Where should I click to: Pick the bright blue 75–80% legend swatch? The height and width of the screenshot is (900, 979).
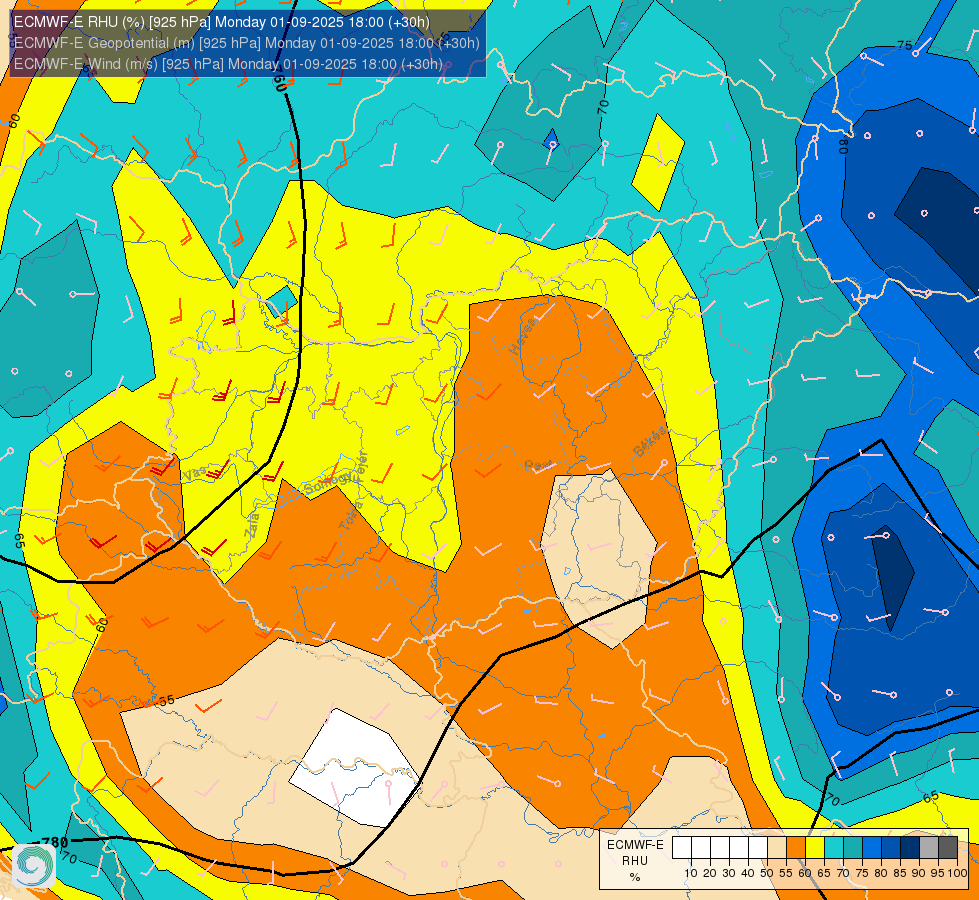pyautogui.click(x=872, y=847)
